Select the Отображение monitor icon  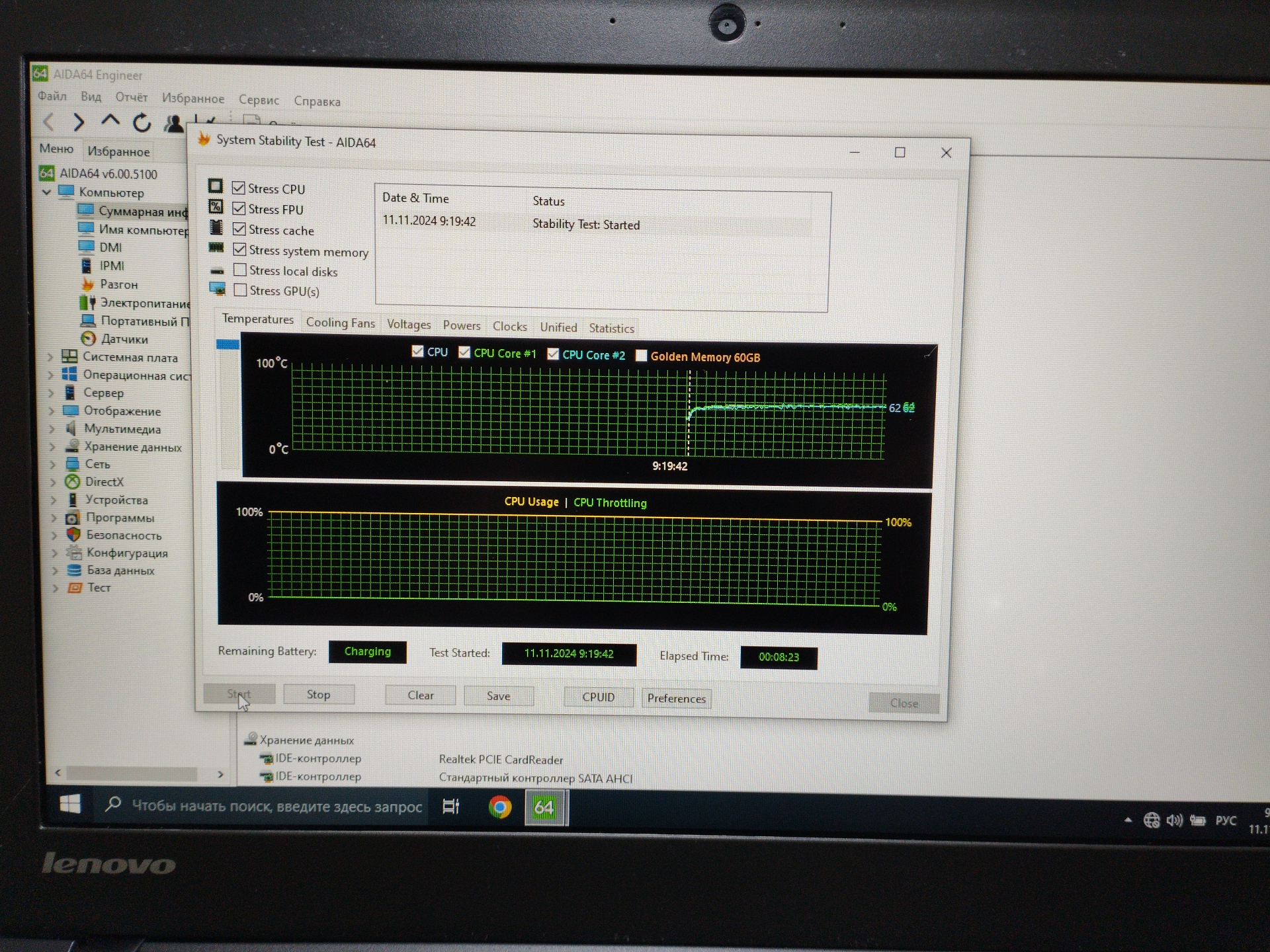click(71, 411)
